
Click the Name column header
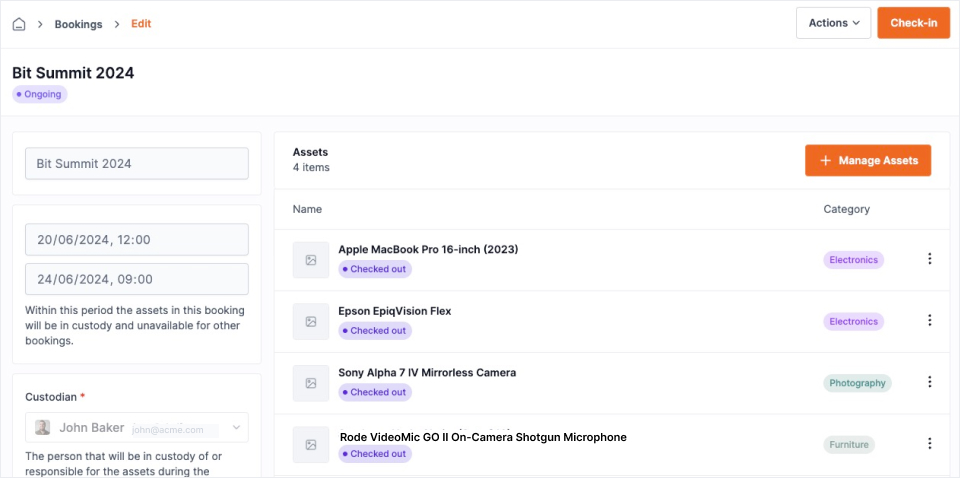click(307, 209)
